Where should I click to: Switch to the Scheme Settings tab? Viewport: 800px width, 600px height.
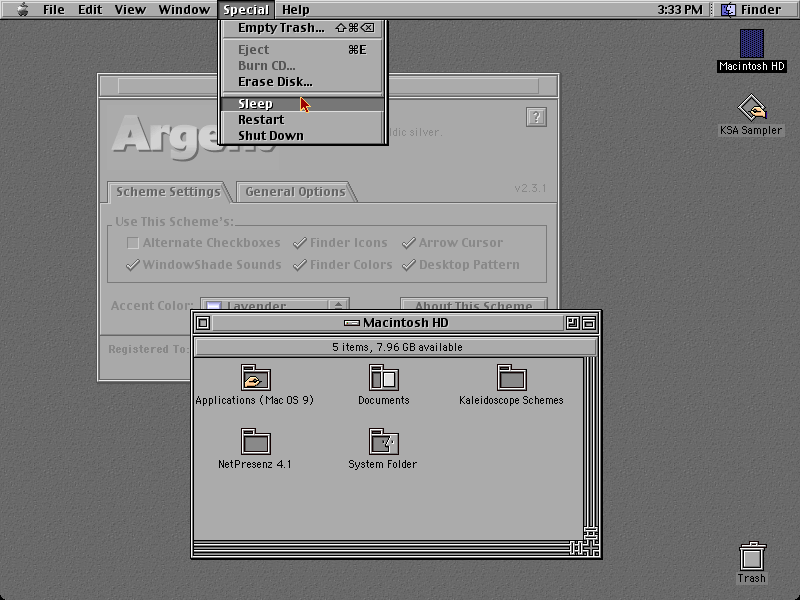point(168,192)
